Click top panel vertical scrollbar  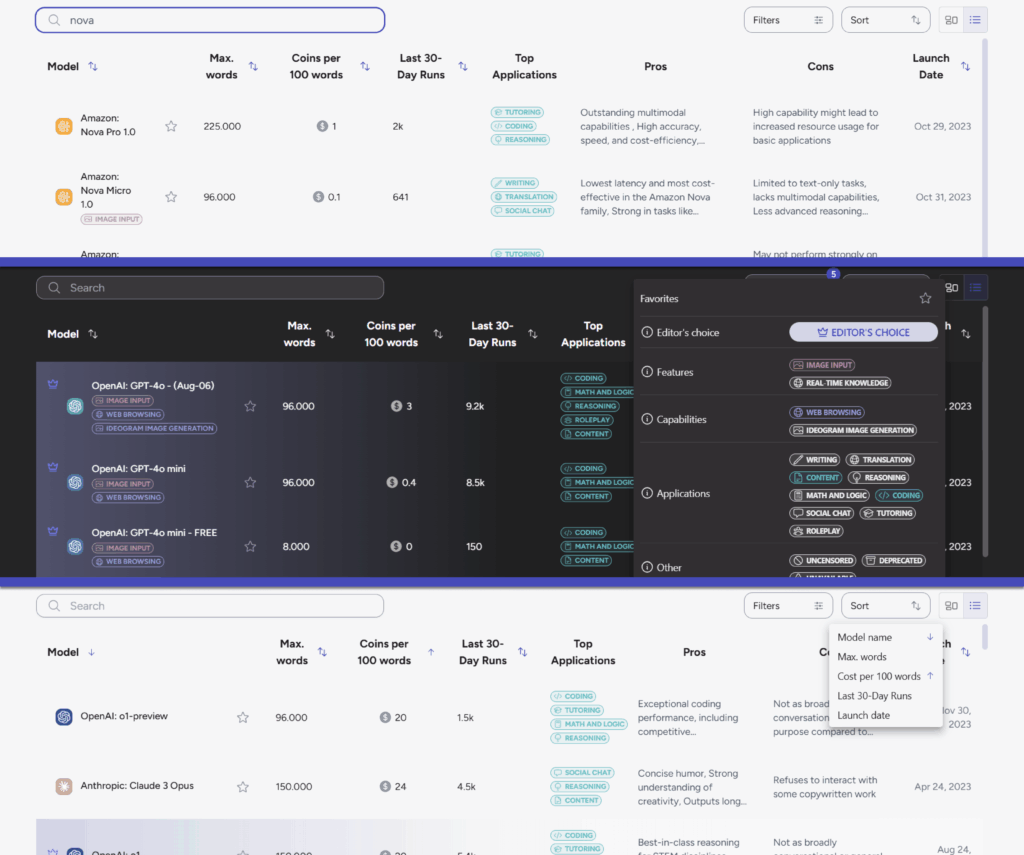coord(985,147)
